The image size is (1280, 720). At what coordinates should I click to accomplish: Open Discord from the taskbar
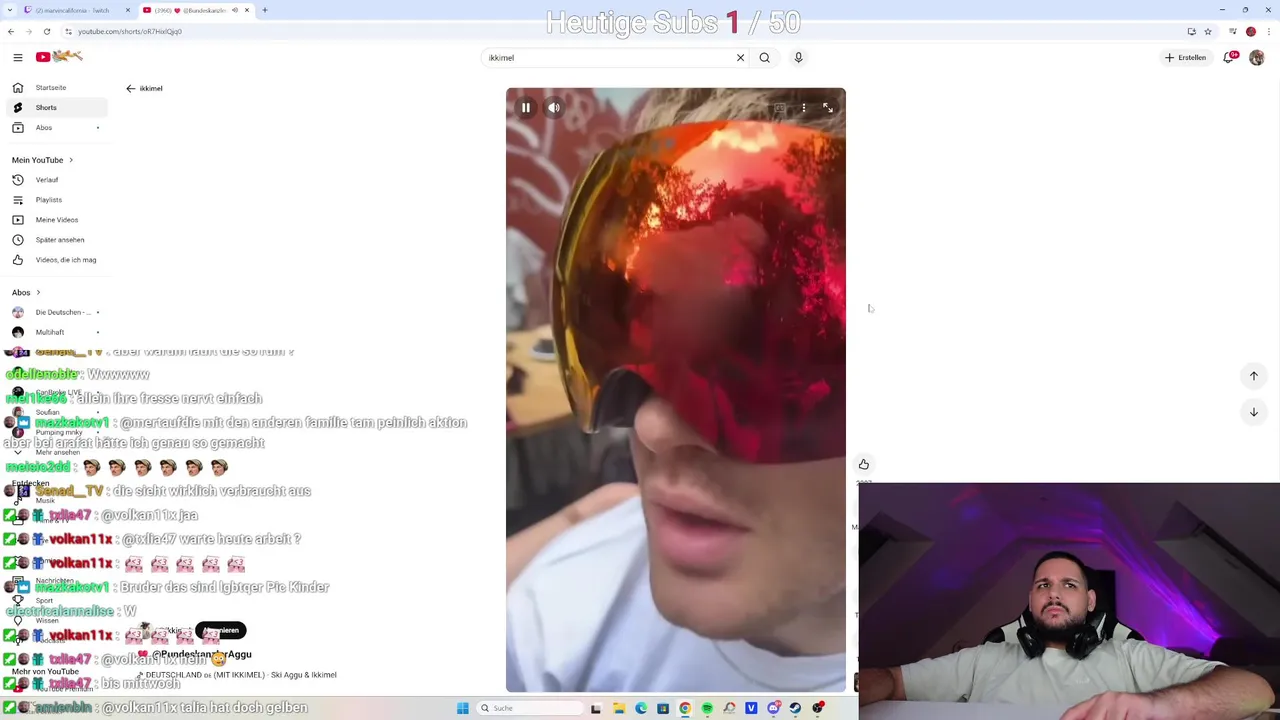tap(773, 708)
